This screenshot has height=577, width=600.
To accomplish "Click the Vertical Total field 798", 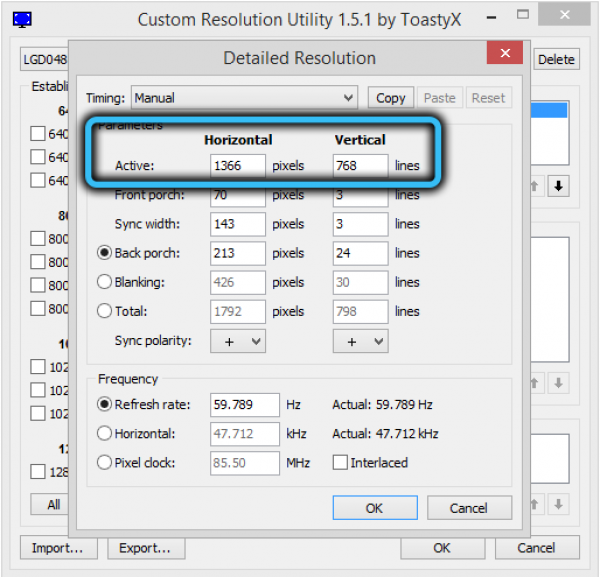I will (360, 311).
